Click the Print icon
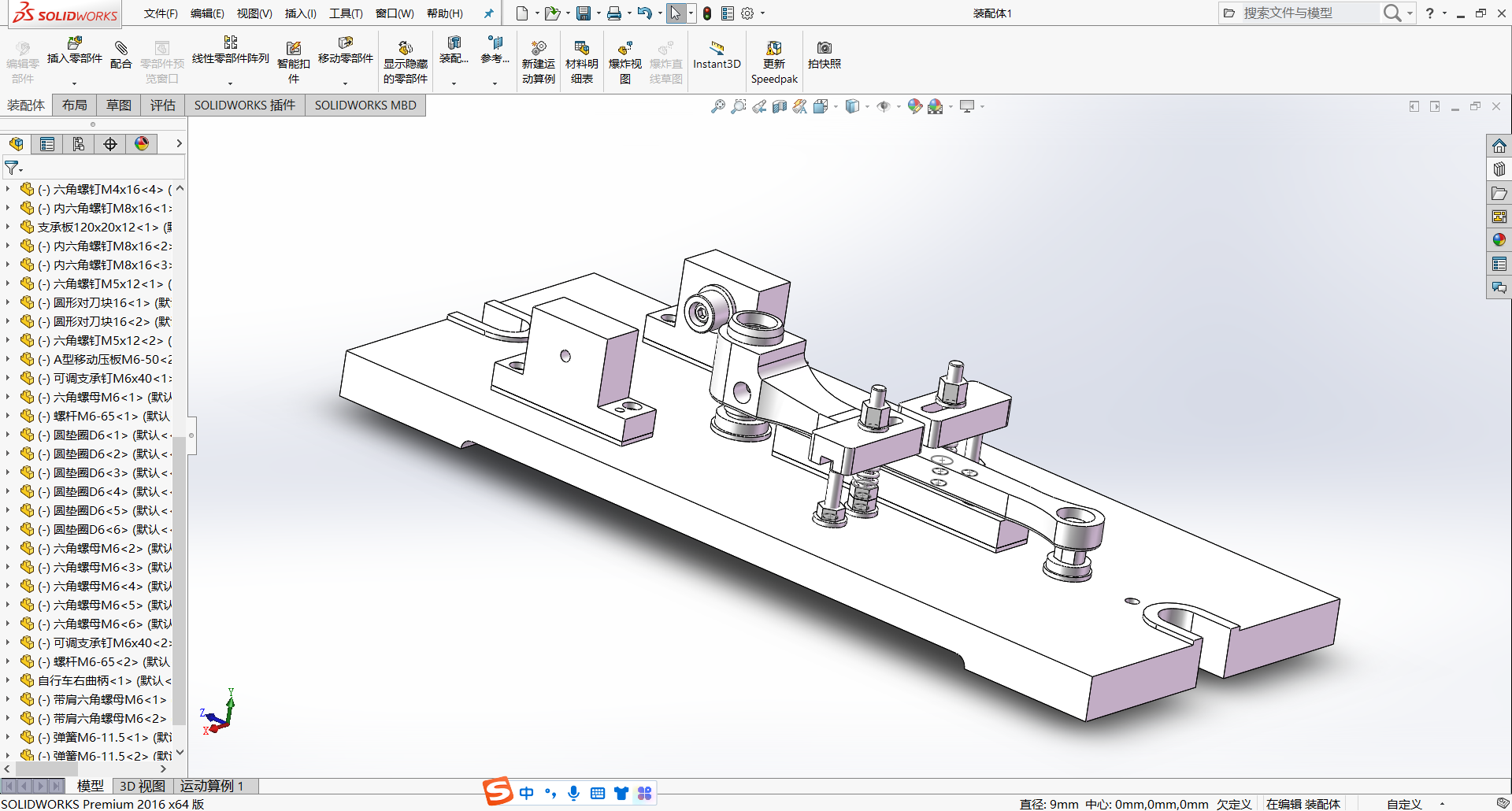Image resolution: width=1512 pixels, height=811 pixels. click(614, 13)
